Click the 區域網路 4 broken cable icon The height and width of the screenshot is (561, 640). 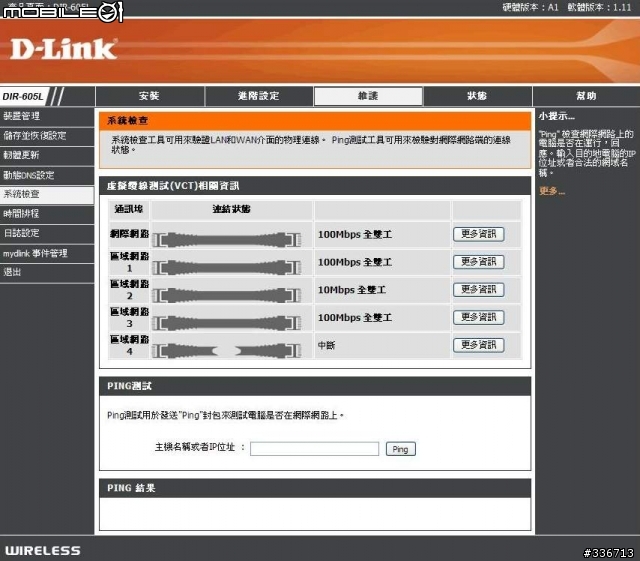[x=227, y=351]
